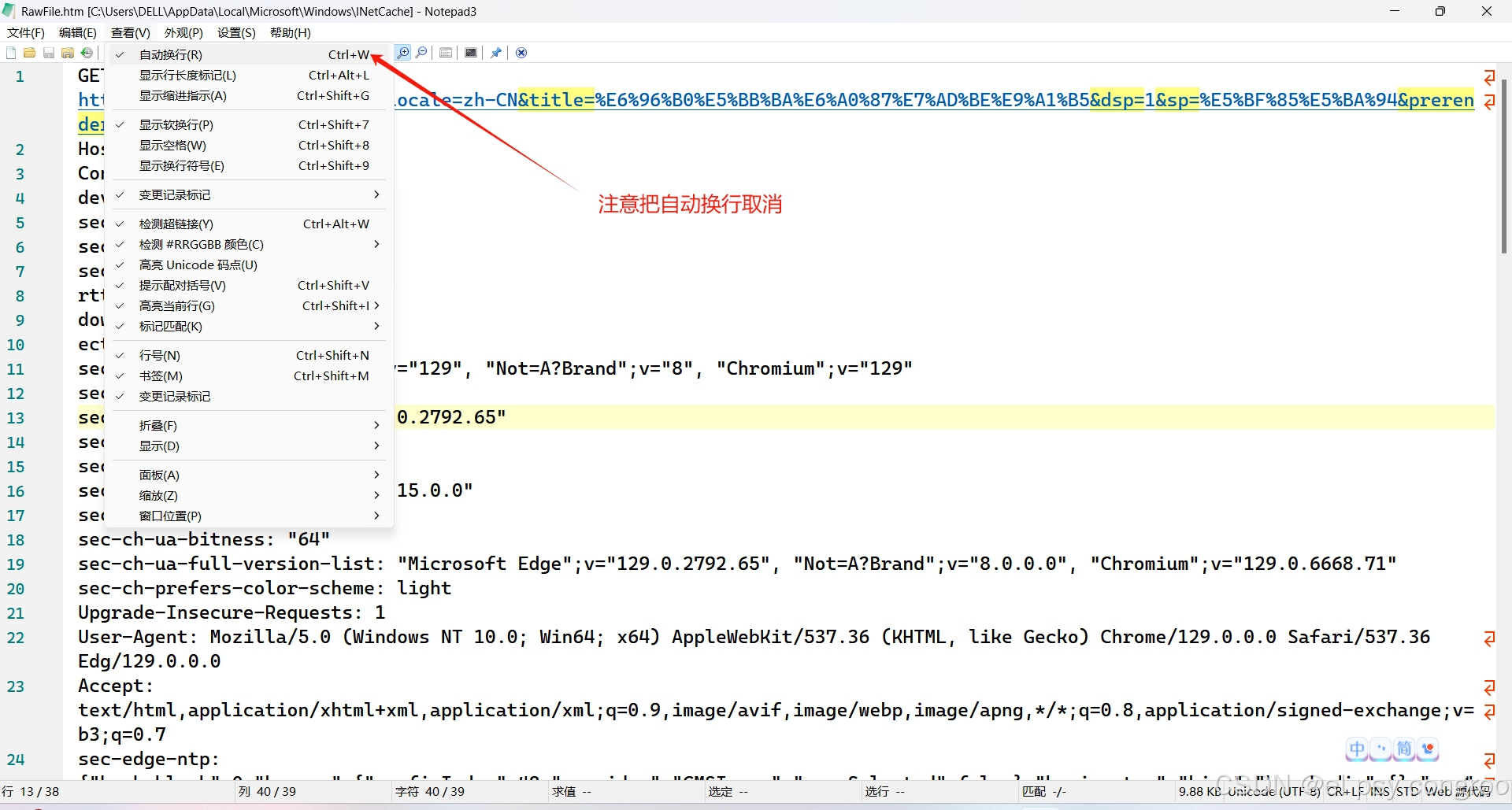Click 'sec-ch-prefers-color-scheme: light' line text
The width and height of the screenshot is (1512, 810).
[x=265, y=588]
